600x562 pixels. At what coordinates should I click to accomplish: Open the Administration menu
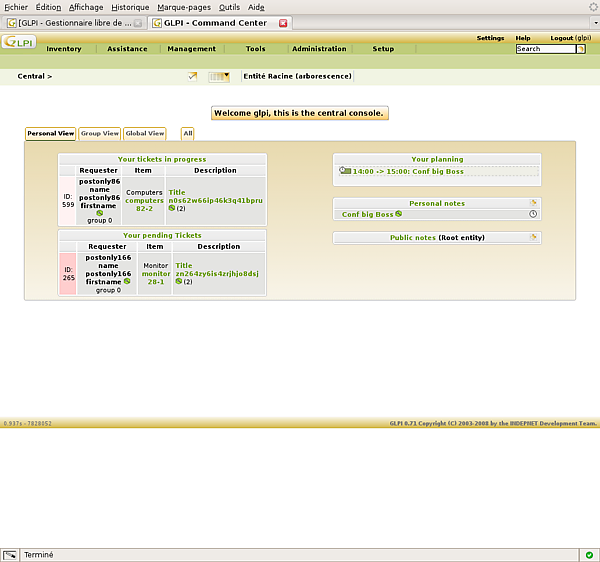[x=319, y=49]
